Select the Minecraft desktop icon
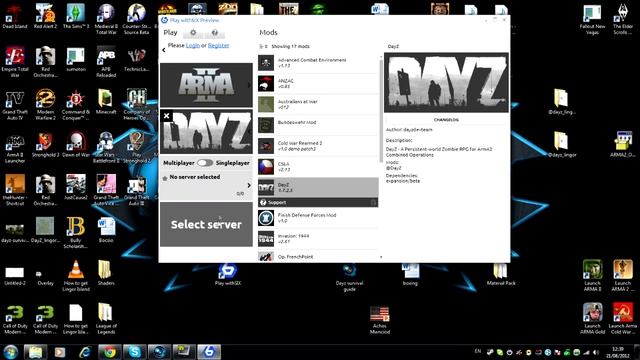This screenshot has height=360, width=640. [x=106, y=102]
